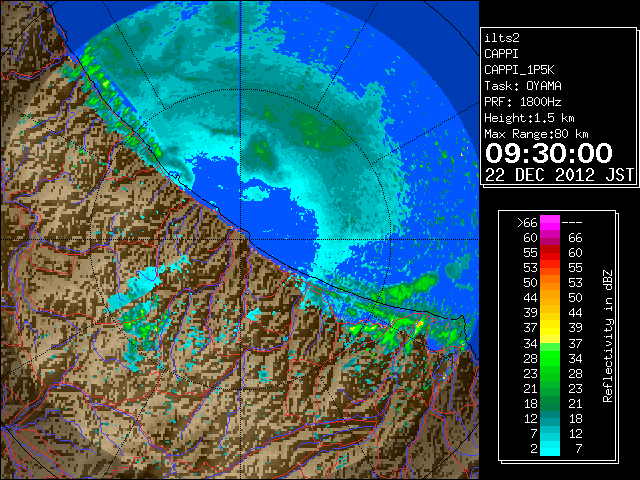
Task: Click the '>66' label at the legend top
Action: (x=527, y=223)
